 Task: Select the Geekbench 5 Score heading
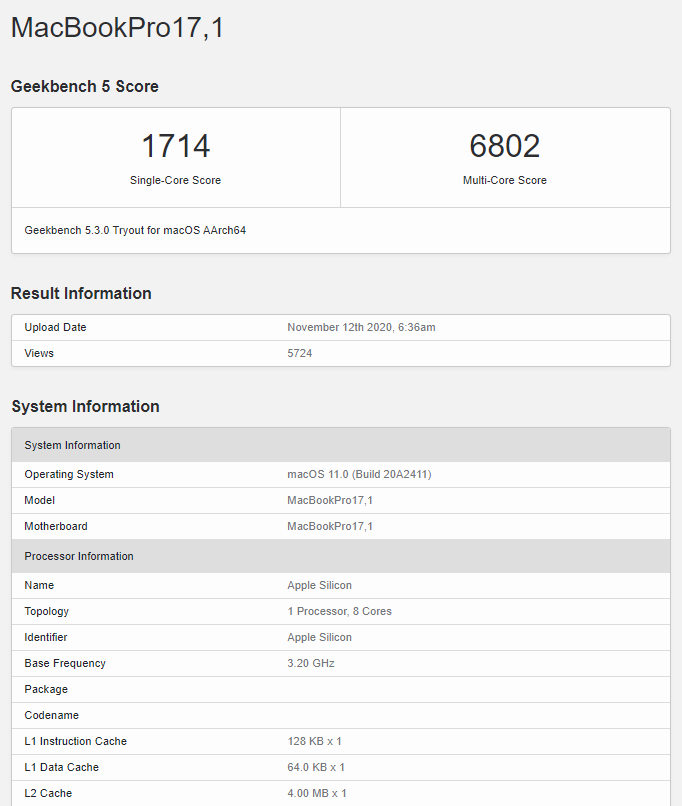click(85, 86)
